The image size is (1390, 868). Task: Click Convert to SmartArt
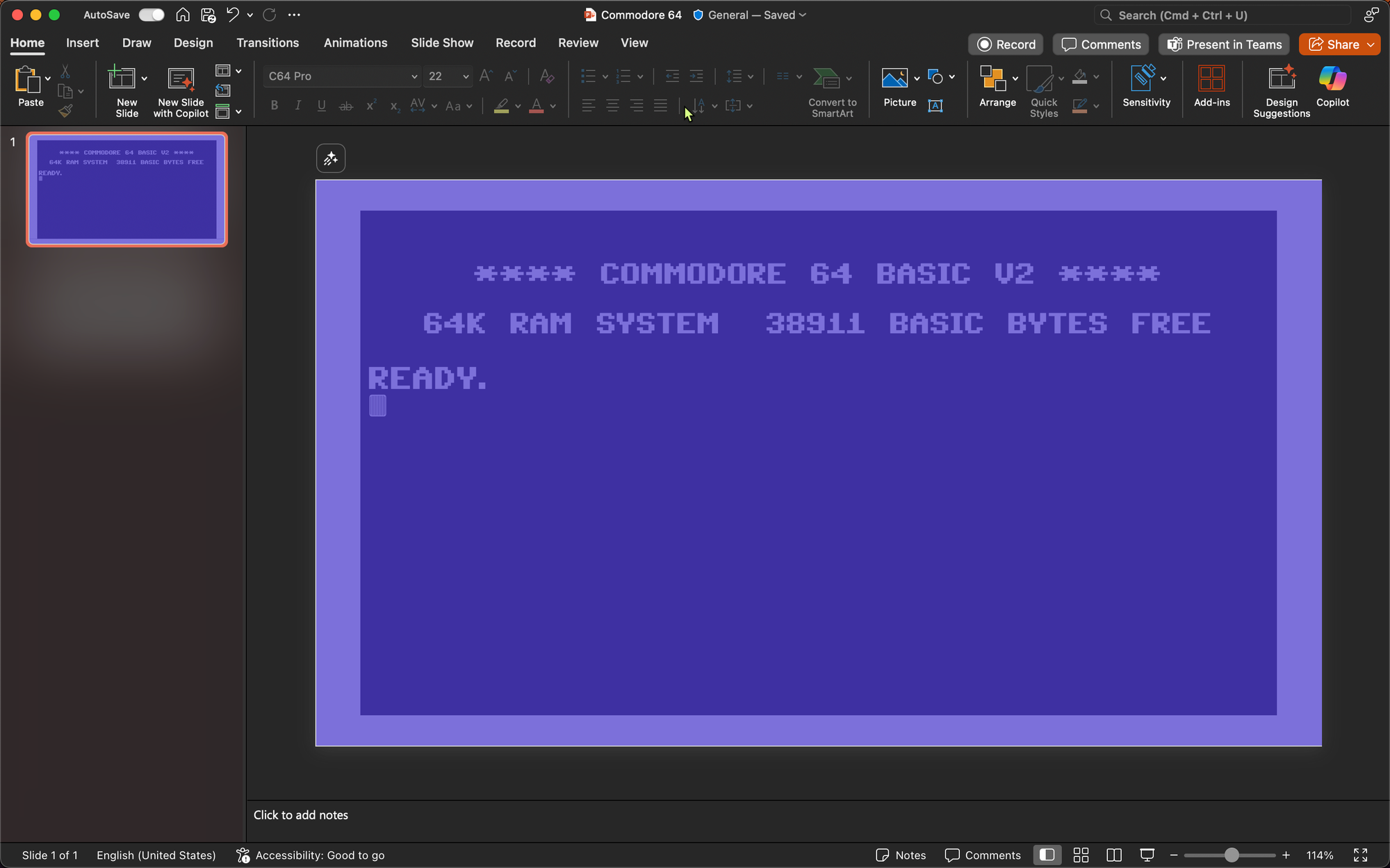[x=832, y=92]
